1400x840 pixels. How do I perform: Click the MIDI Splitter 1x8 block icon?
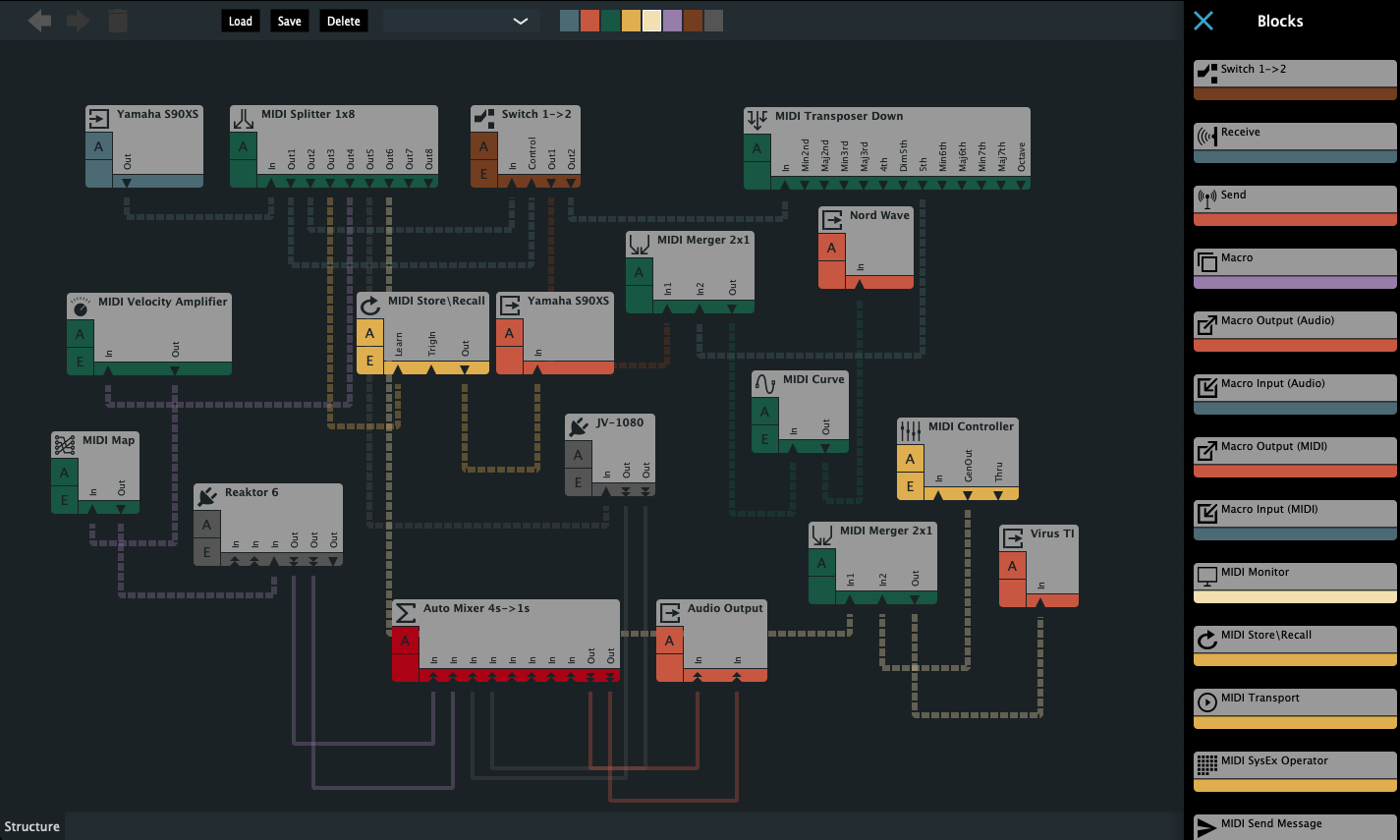tap(243, 119)
